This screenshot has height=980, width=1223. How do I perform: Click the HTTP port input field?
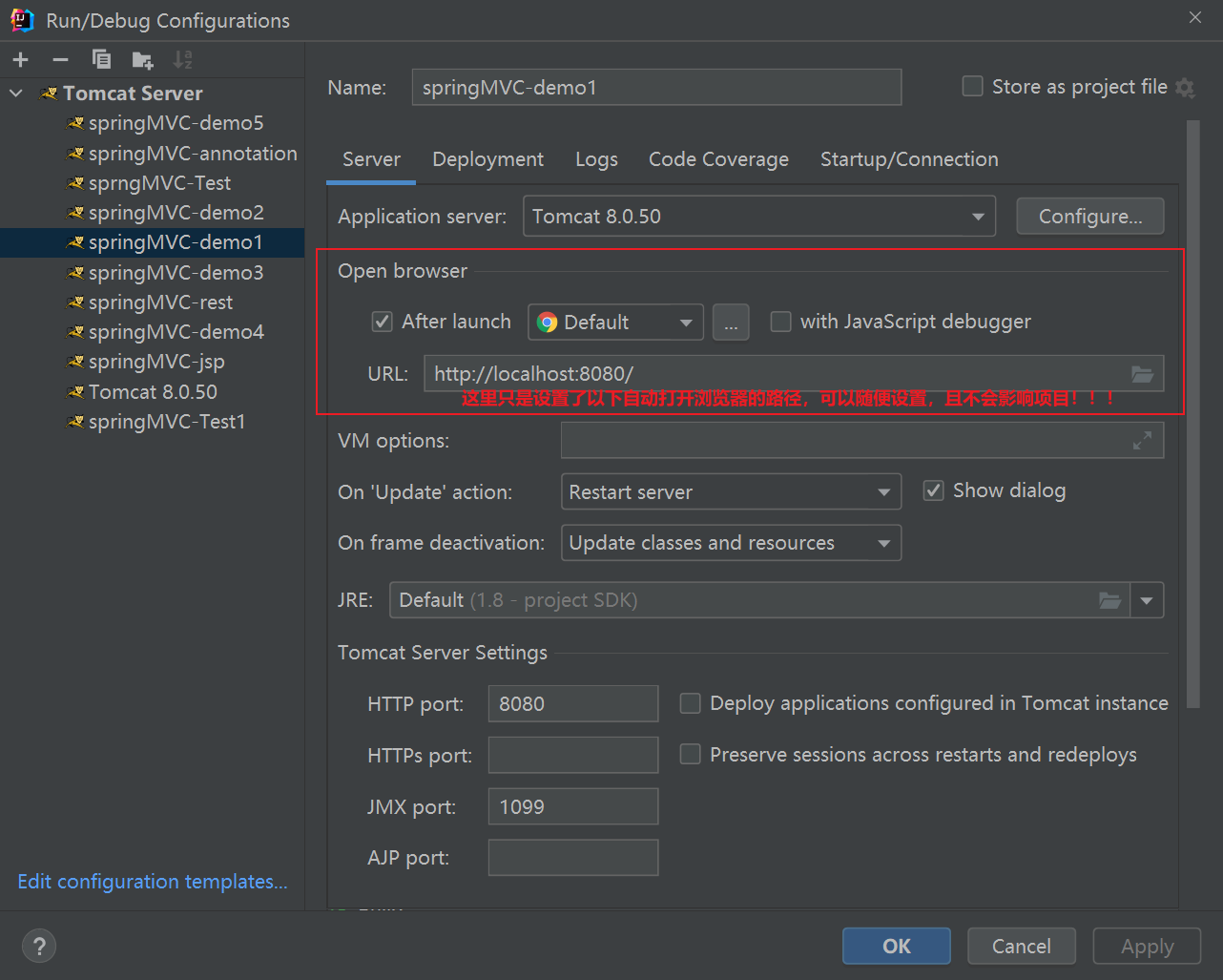click(x=572, y=704)
